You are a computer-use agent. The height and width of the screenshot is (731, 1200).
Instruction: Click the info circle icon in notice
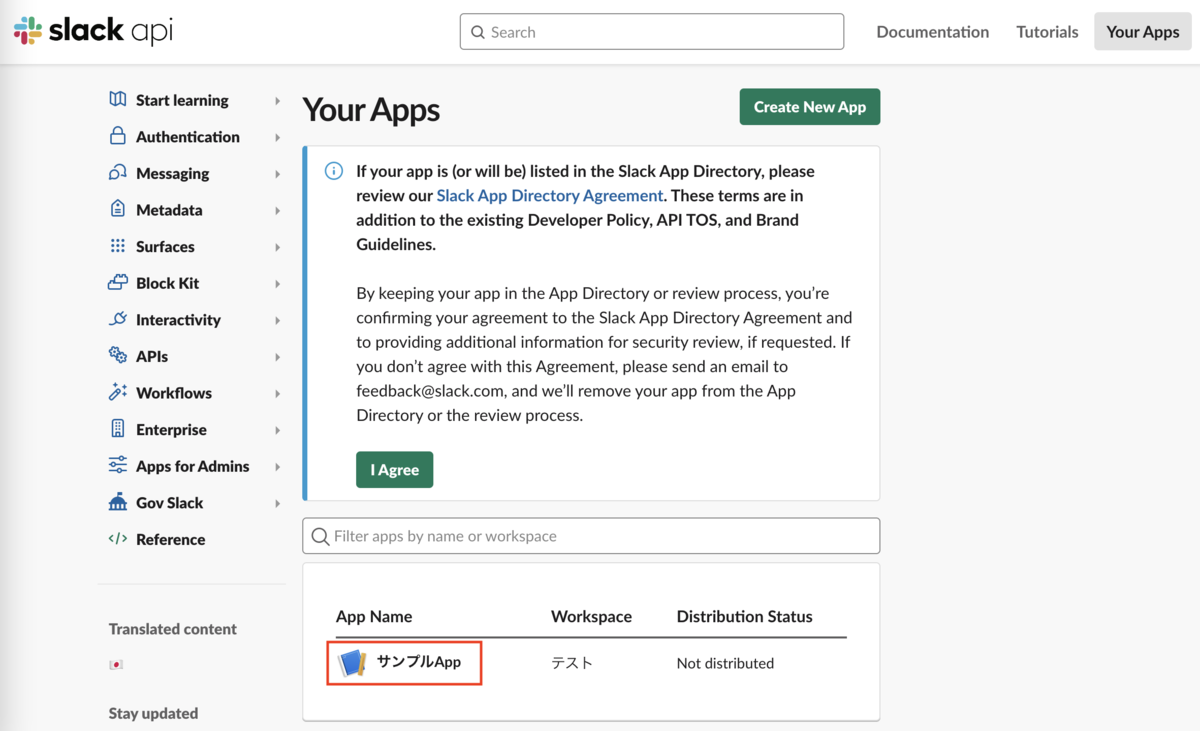(334, 171)
